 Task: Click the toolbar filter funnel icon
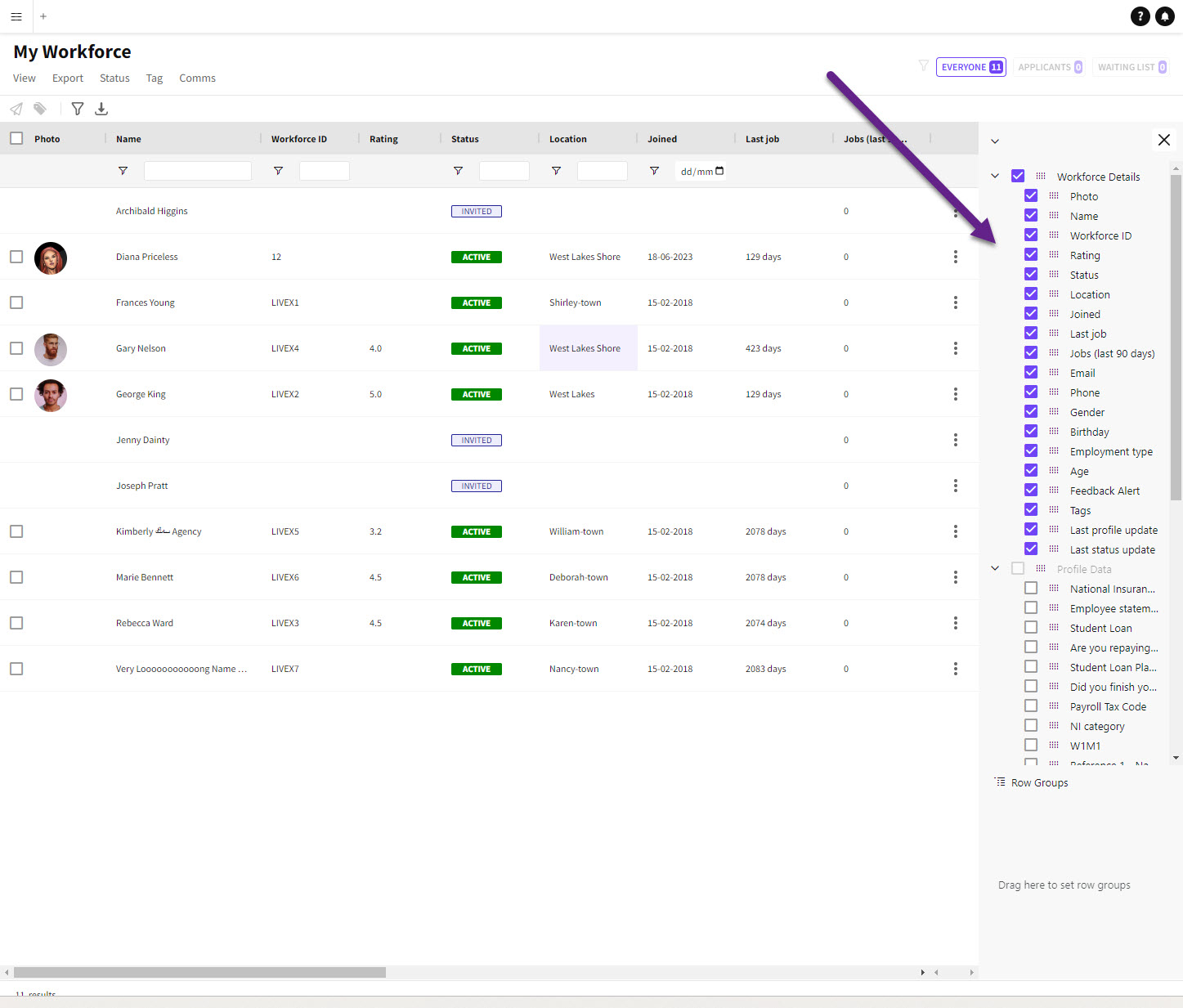(x=78, y=109)
